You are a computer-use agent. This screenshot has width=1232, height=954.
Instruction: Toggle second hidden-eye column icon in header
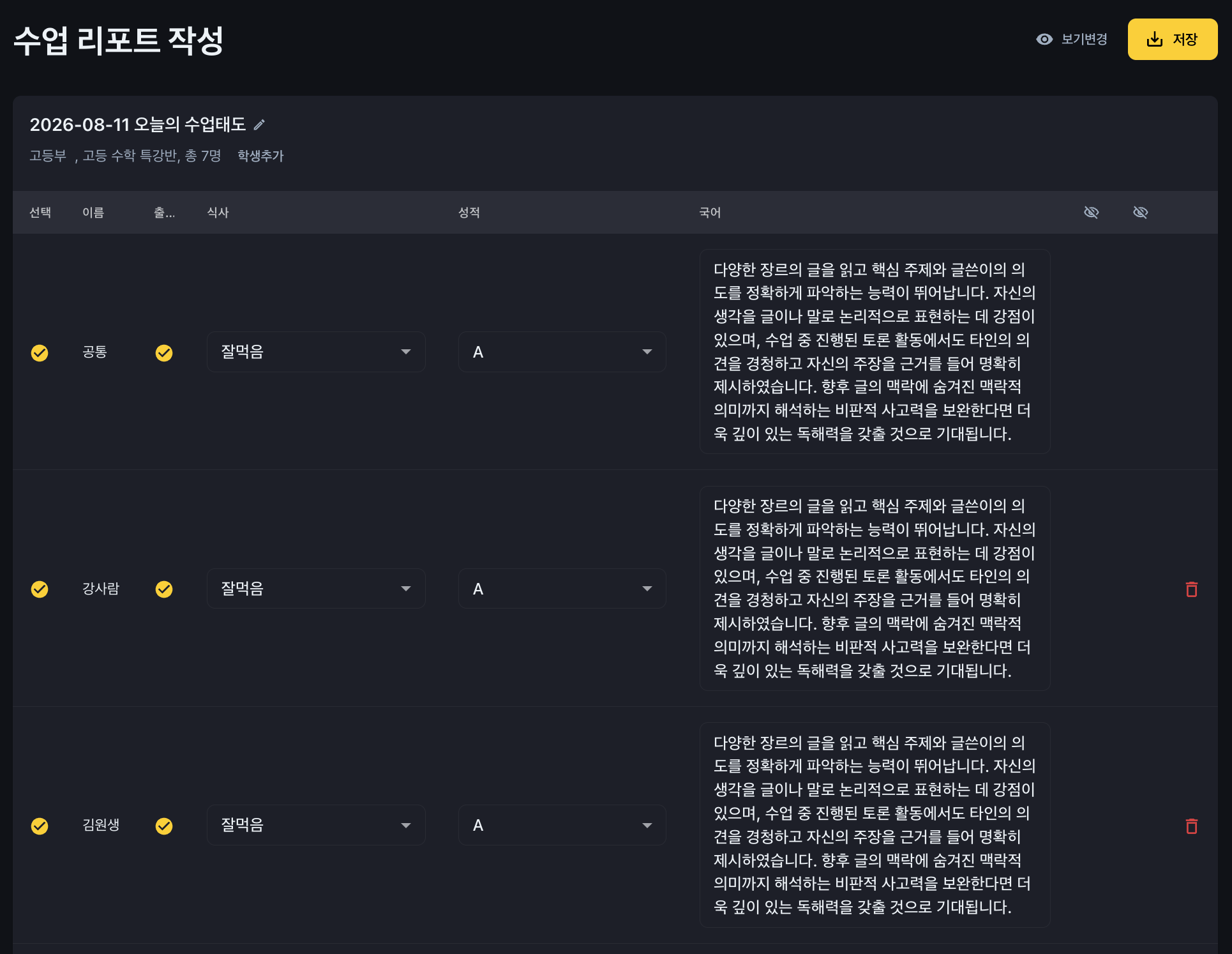(1141, 212)
